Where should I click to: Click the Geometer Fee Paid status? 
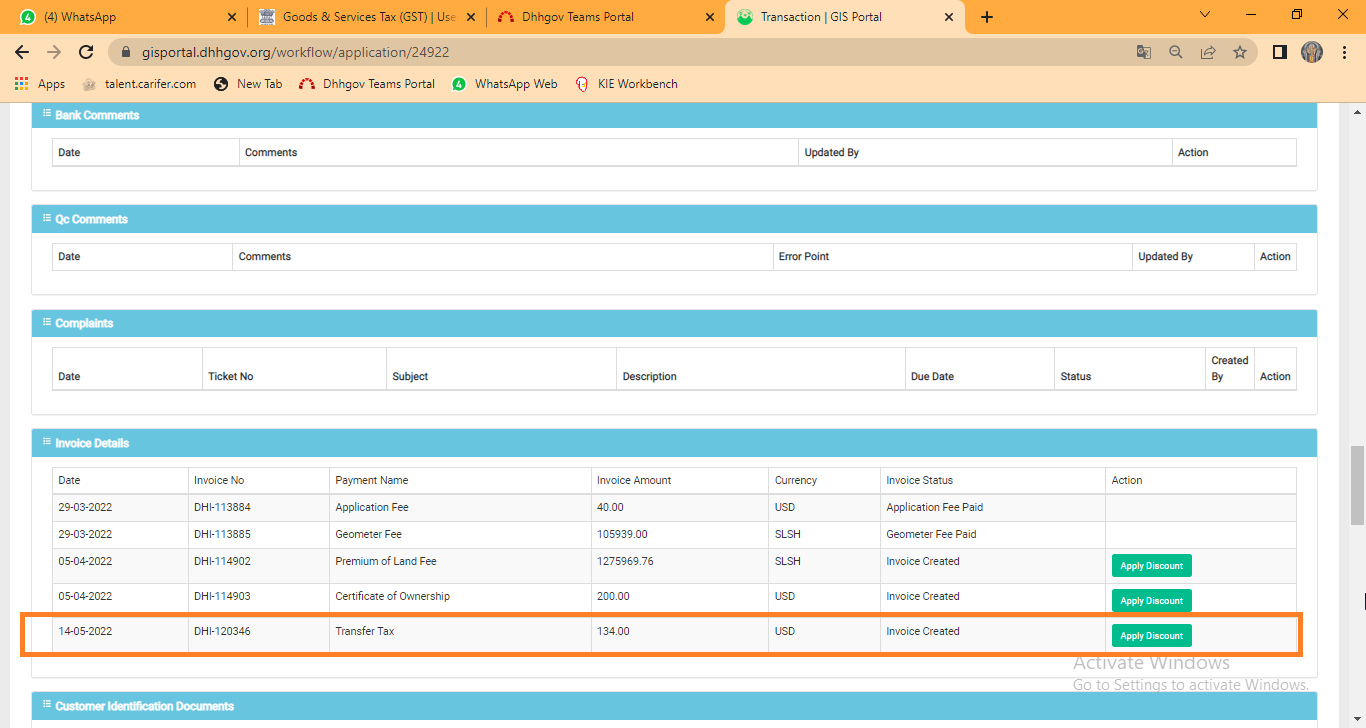[931, 534]
